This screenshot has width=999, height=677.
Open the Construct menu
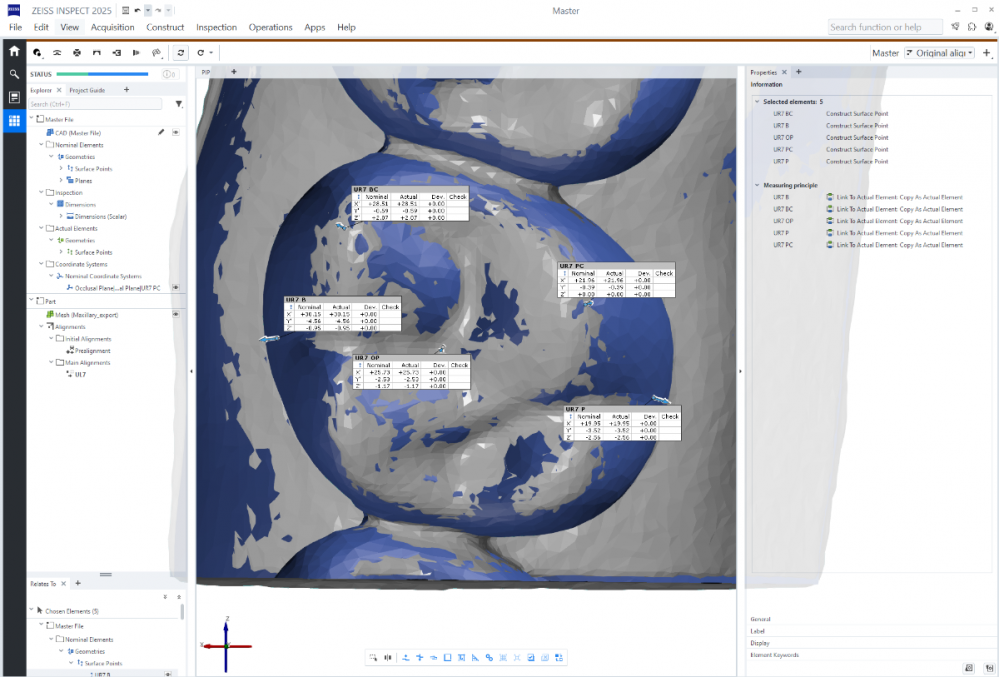tap(165, 27)
